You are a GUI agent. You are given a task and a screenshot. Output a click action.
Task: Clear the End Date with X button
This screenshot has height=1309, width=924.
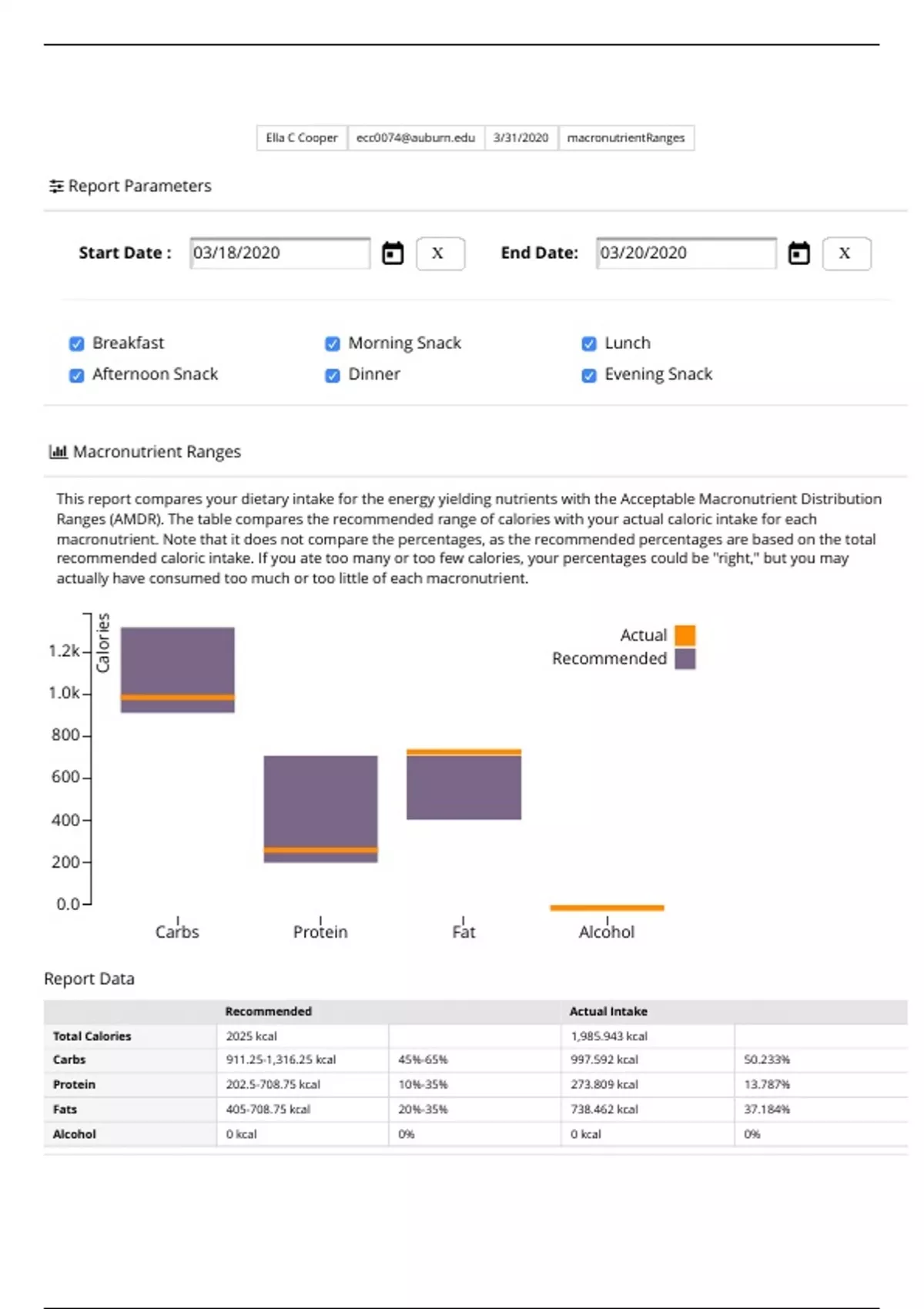[x=846, y=253]
